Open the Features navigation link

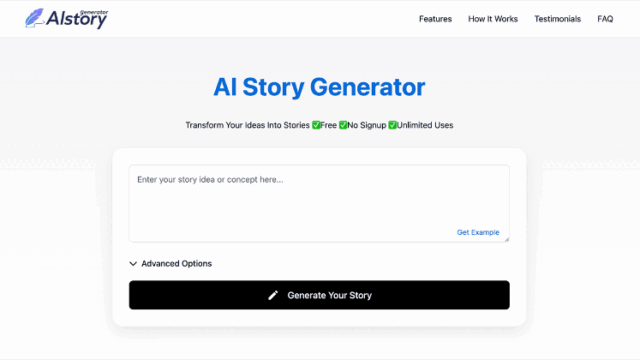pyautogui.click(x=435, y=19)
